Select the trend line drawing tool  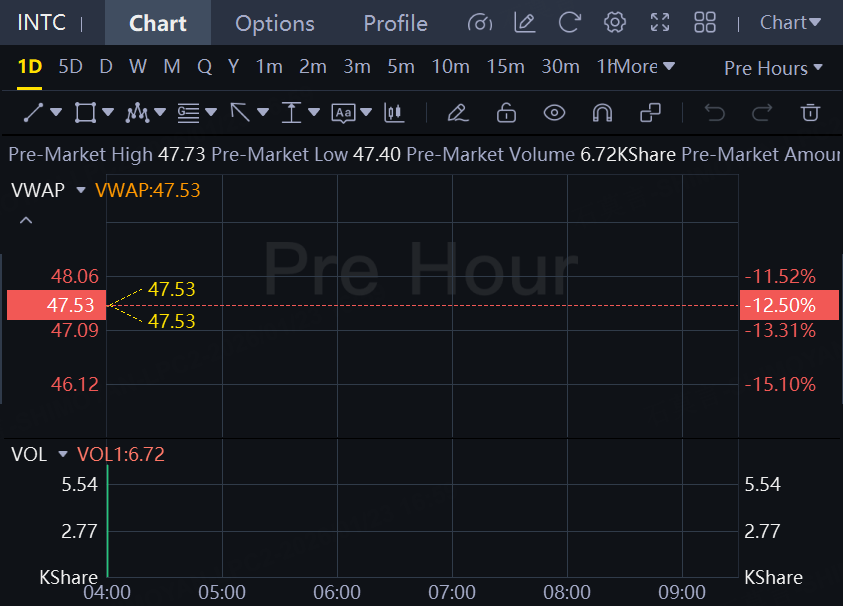click(33, 113)
